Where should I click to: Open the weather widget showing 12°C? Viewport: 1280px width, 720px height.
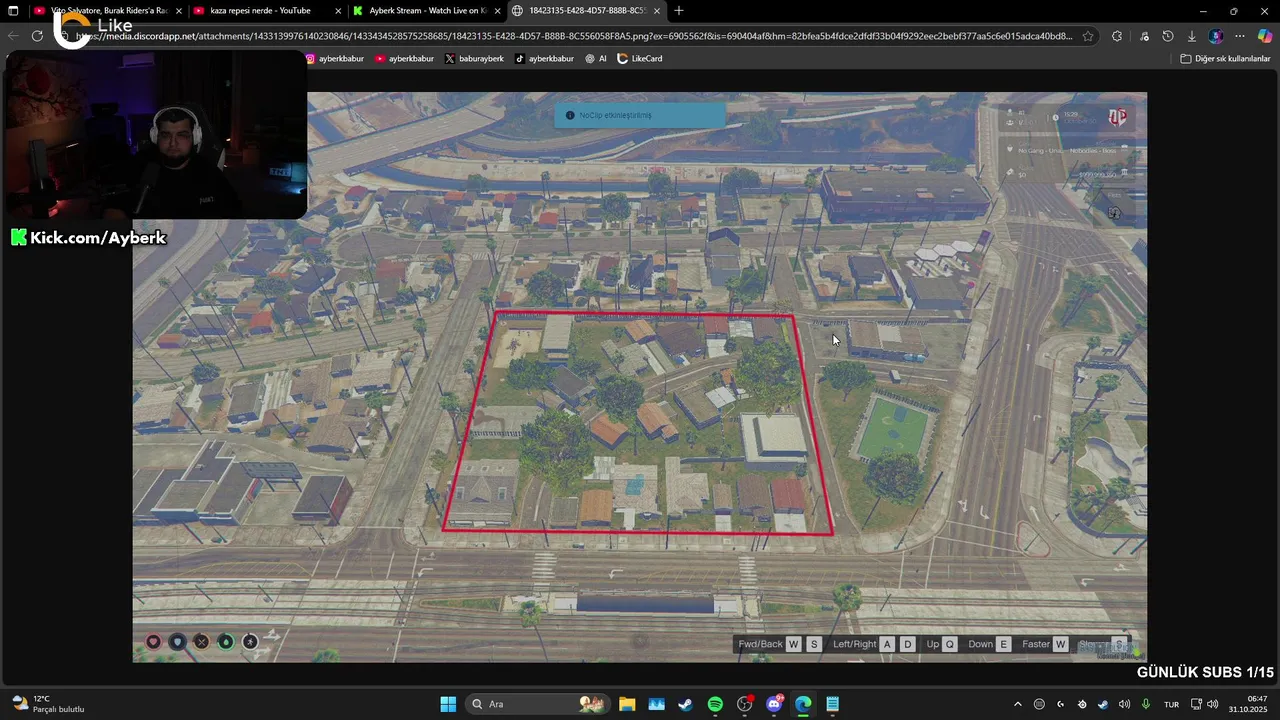point(48,704)
